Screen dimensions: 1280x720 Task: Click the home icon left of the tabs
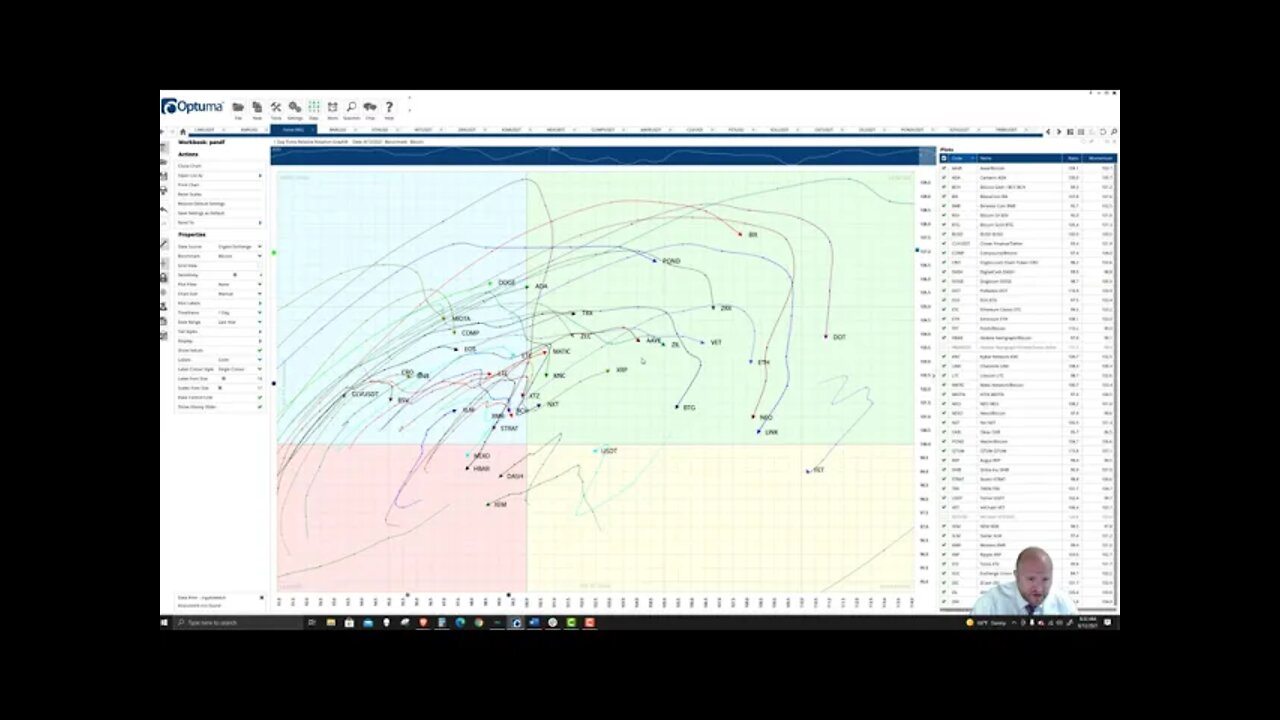pyautogui.click(x=183, y=131)
